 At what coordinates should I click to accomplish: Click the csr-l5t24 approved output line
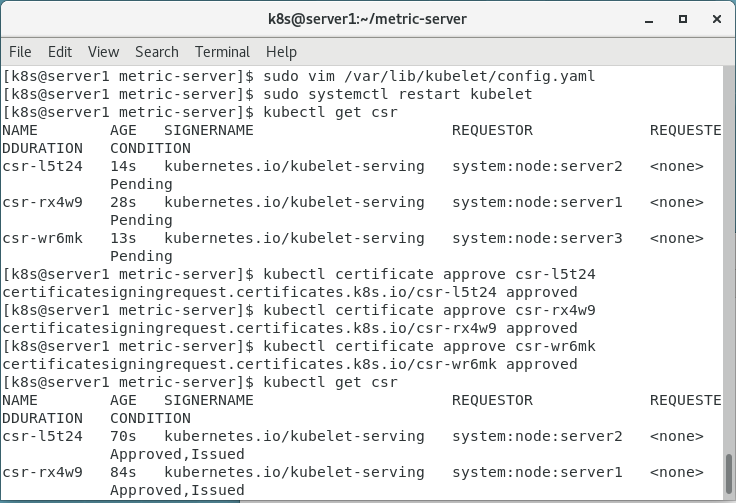coord(290,292)
